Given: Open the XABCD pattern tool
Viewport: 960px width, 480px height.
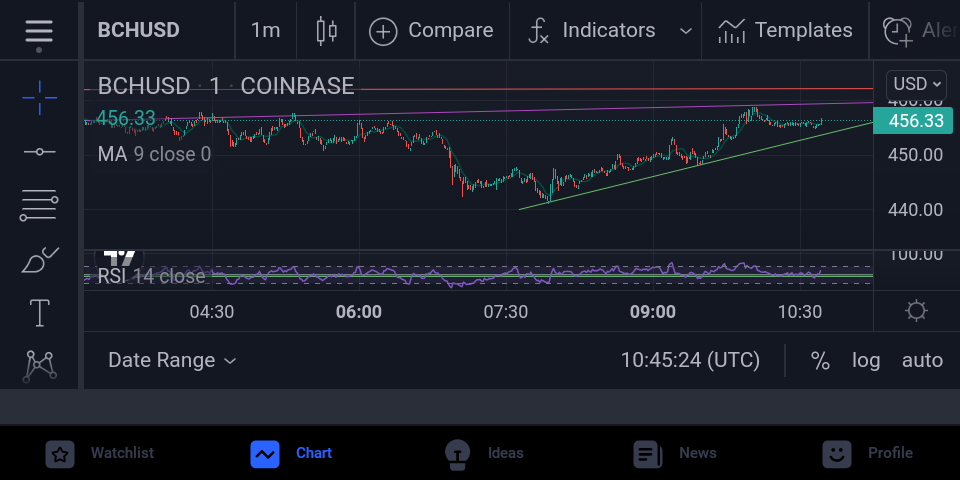Looking at the screenshot, I should (x=40, y=366).
